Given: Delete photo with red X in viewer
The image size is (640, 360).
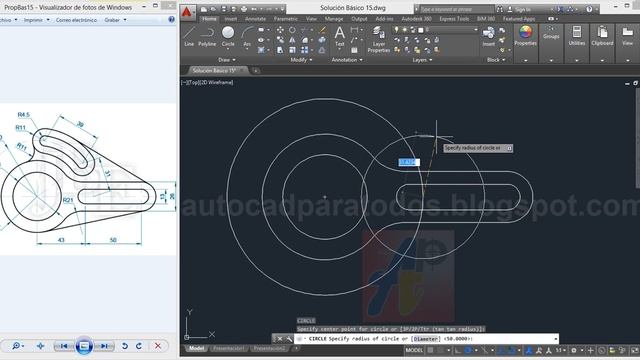Looking at the screenshot, I should [x=158, y=346].
